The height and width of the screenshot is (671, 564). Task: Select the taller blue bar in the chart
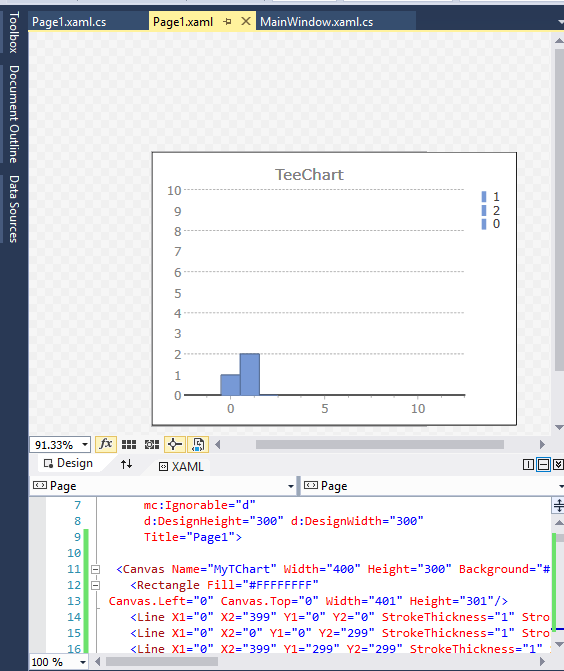249,374
